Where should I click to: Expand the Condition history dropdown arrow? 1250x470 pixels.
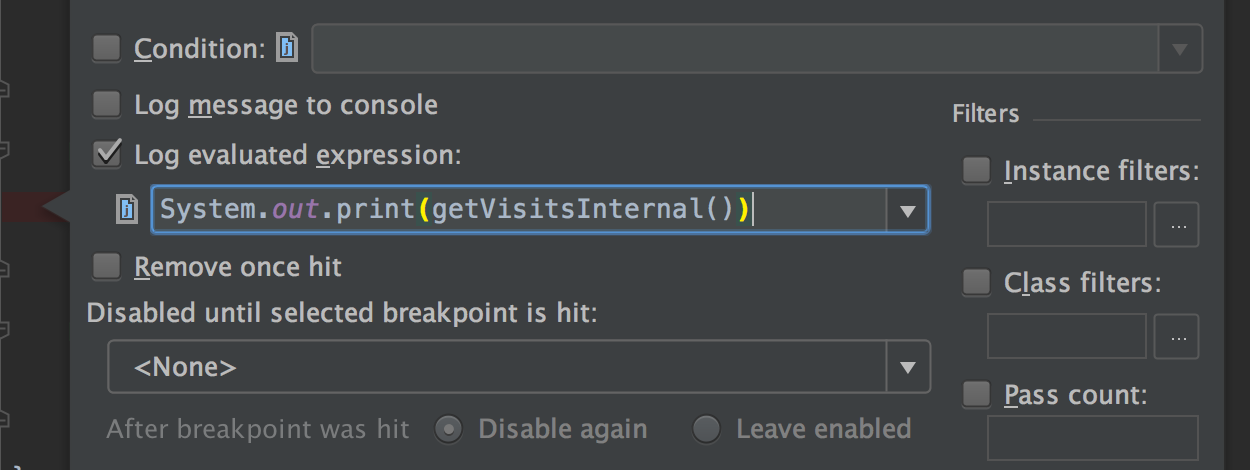click(x=1180, y=49)
